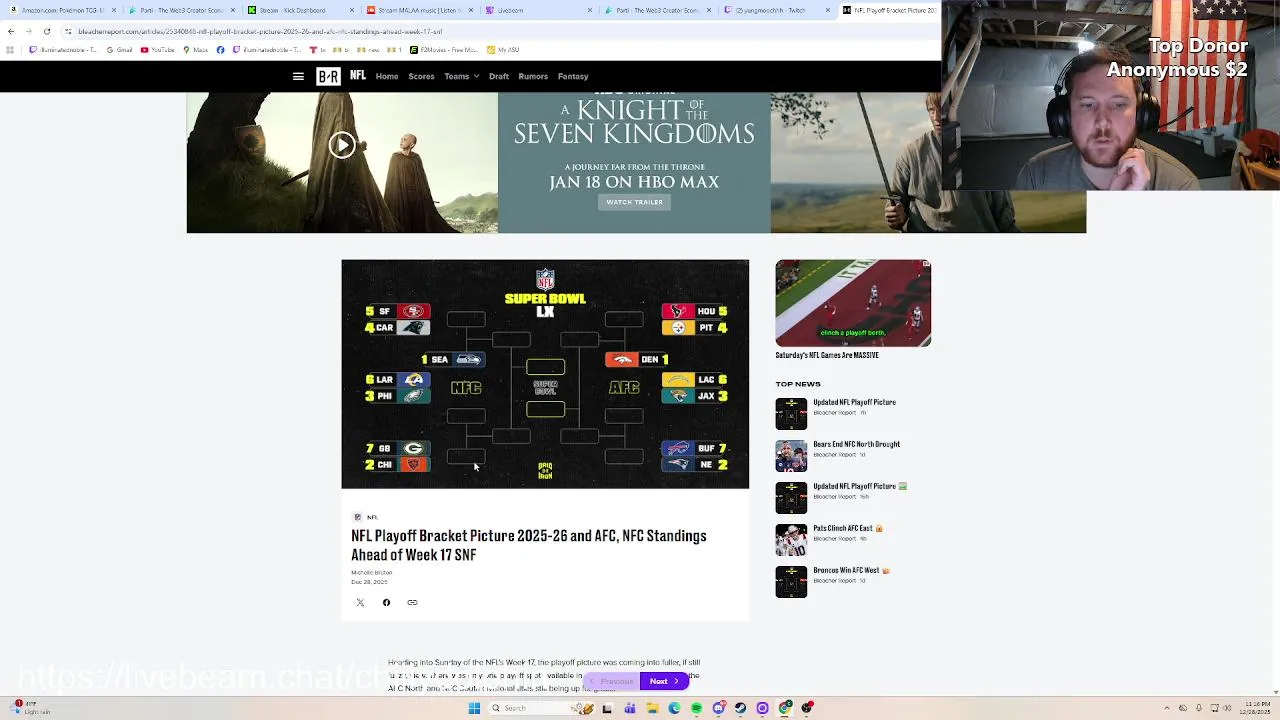Open the Windows Start menu
The height and width of the screenshot is (720, 1280).
474,708
